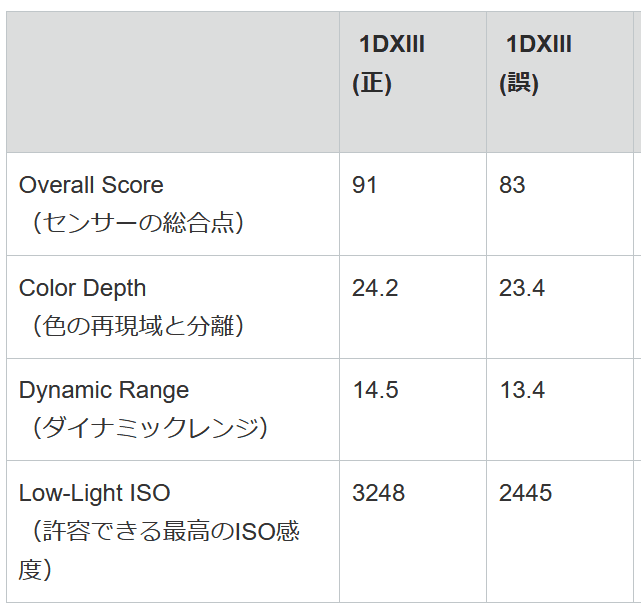
Task: Select the Color Depth value 23.4
Action: (522, 288)
